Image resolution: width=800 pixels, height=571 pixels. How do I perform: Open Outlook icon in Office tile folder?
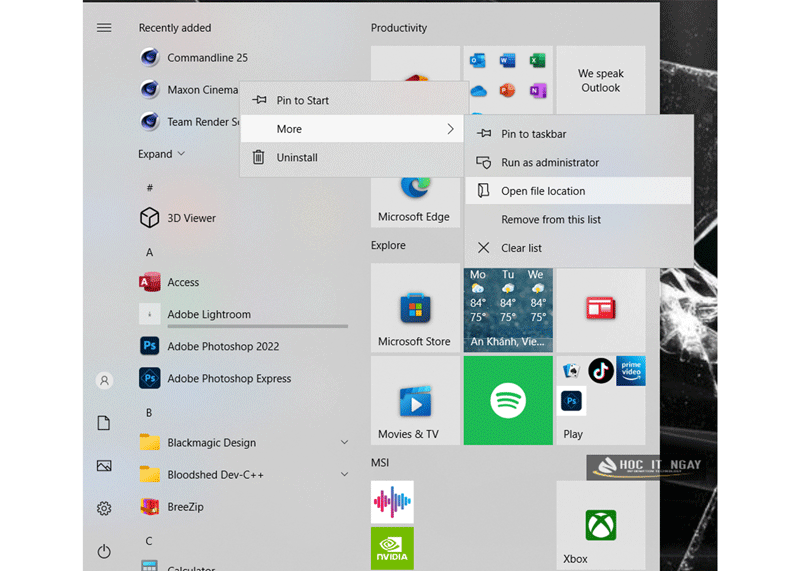click(x=478, y=61)
